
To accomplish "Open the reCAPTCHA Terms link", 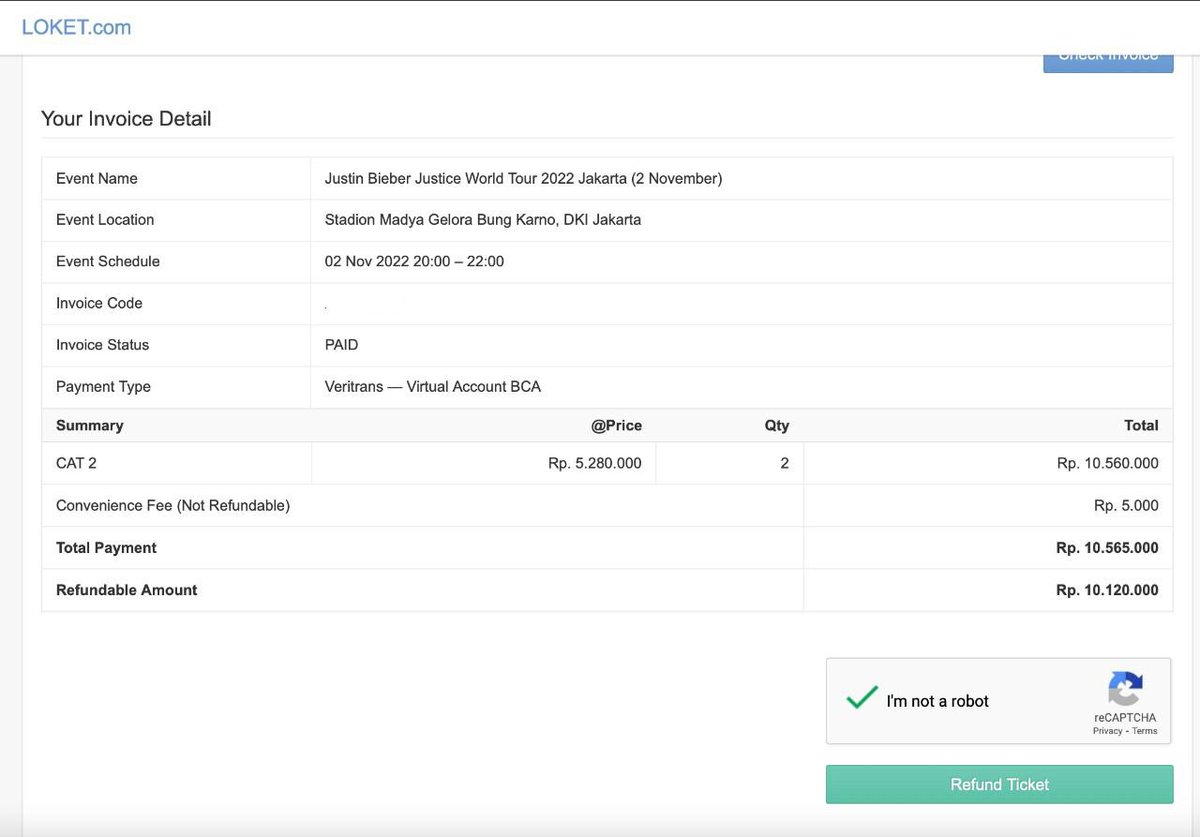I will pyautogui.click(x=1145, y=731).
